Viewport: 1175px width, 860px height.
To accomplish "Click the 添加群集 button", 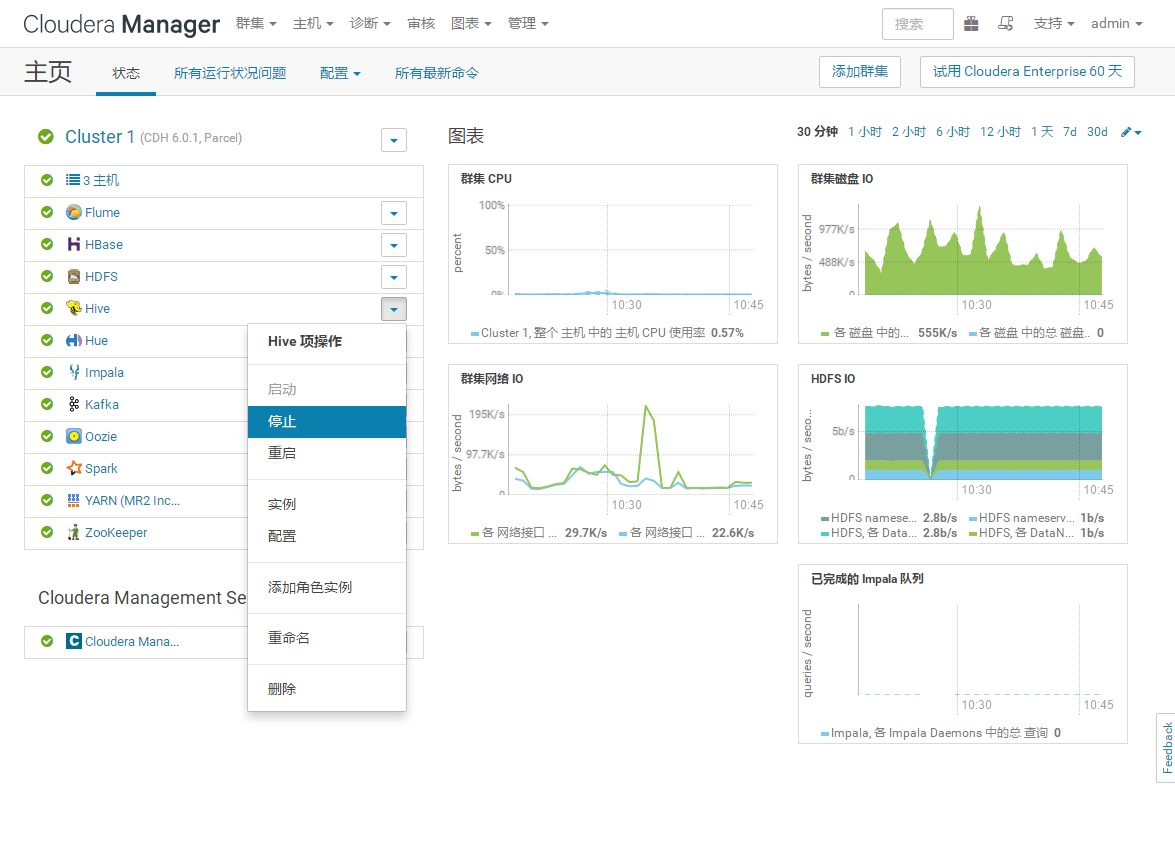I will [x=860, y=72].
